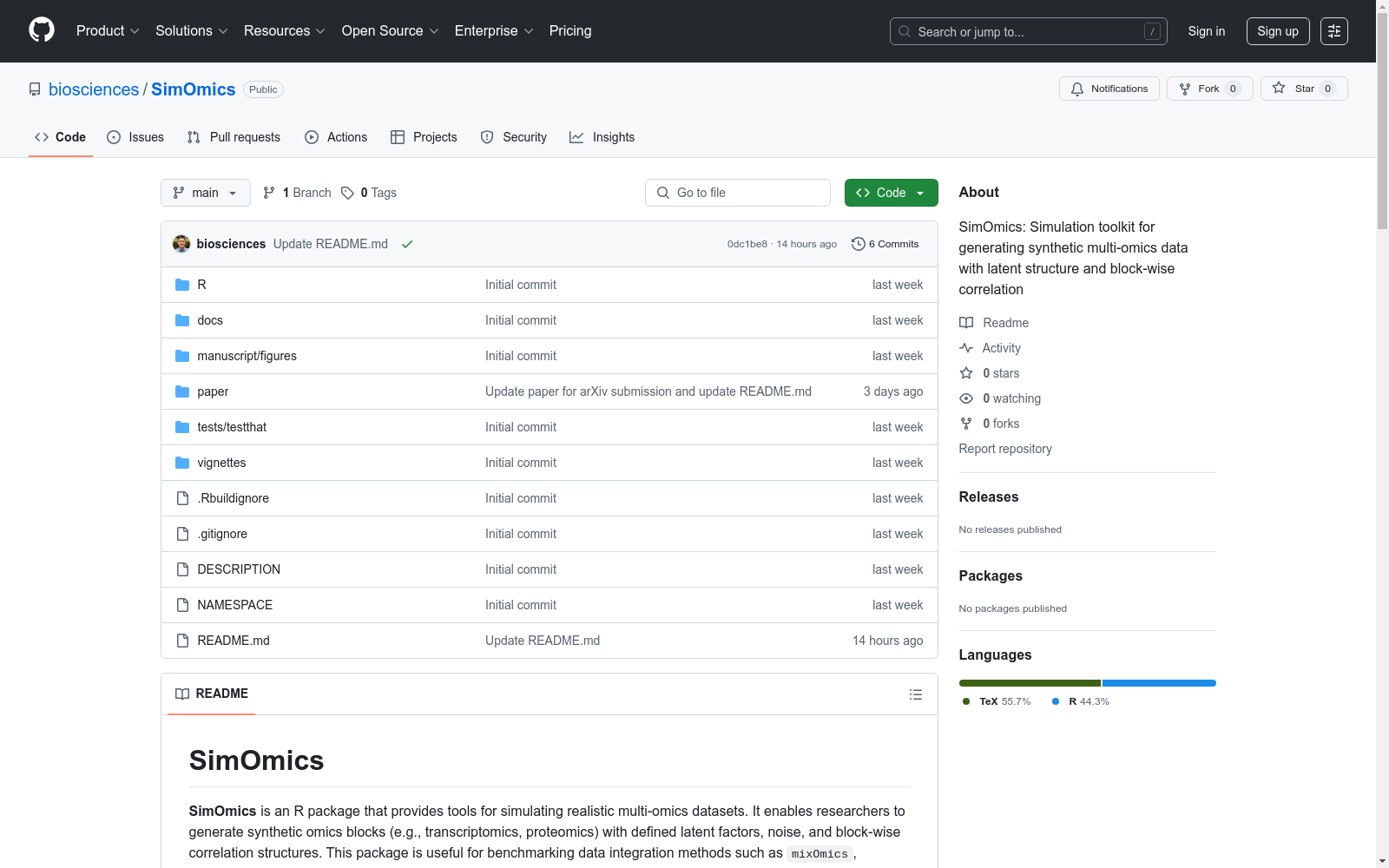Click the eye icon beside 0 watching

(966, 398)
